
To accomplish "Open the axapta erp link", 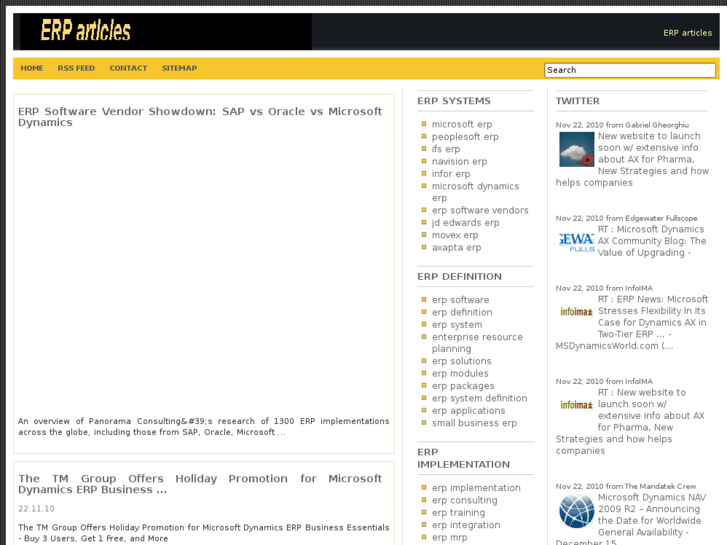I will 456,247.
